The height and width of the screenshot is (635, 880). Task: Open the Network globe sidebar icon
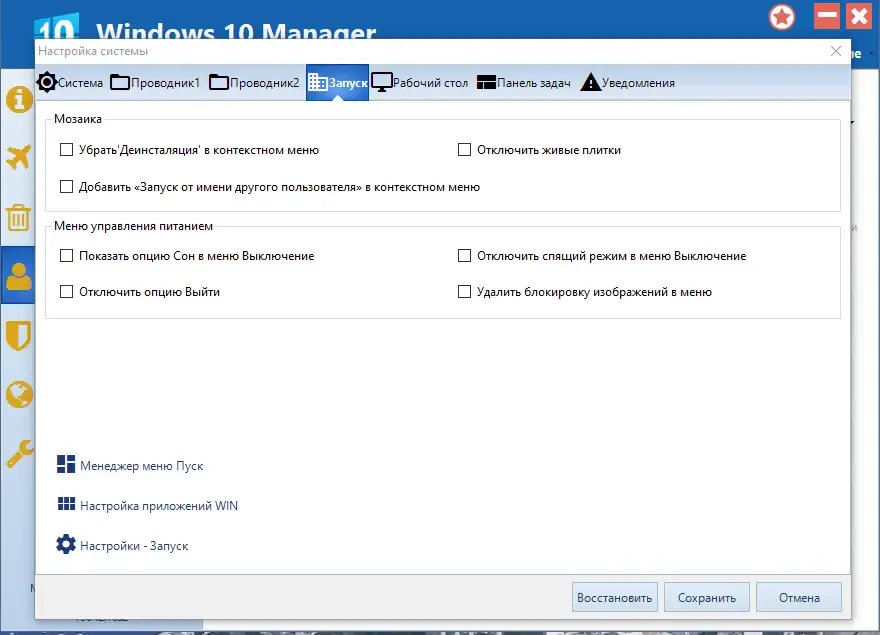point(19,394)
